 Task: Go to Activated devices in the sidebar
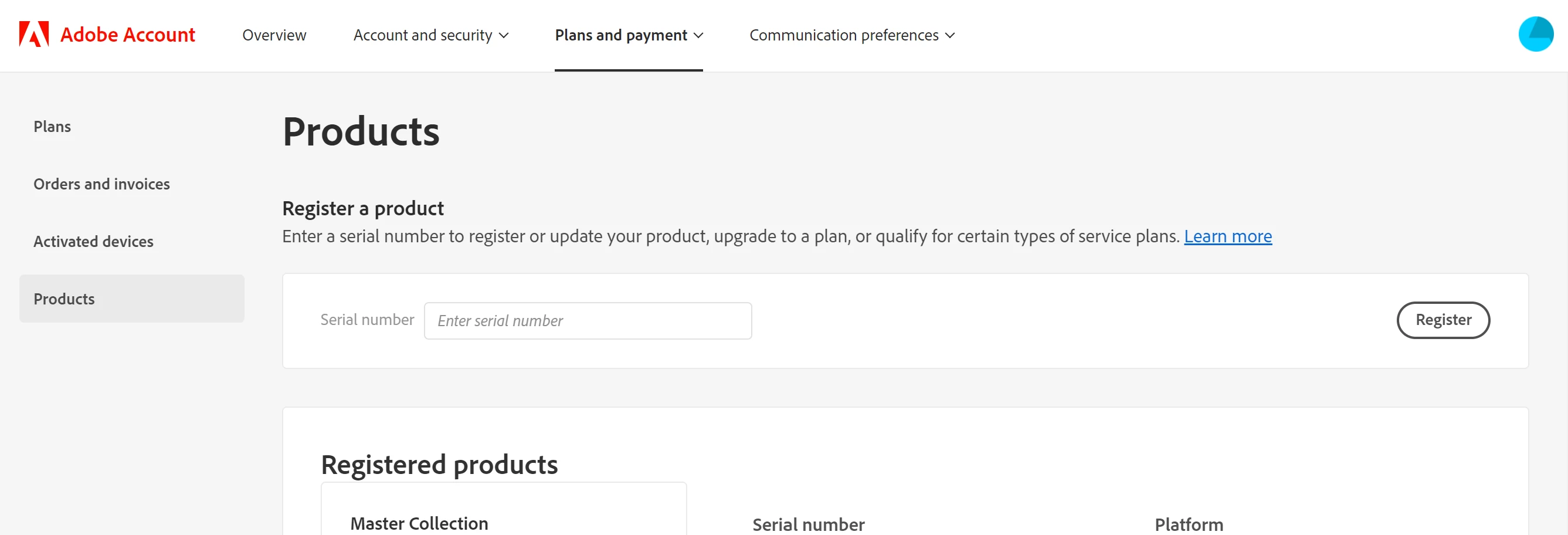[x=93, y=241]
